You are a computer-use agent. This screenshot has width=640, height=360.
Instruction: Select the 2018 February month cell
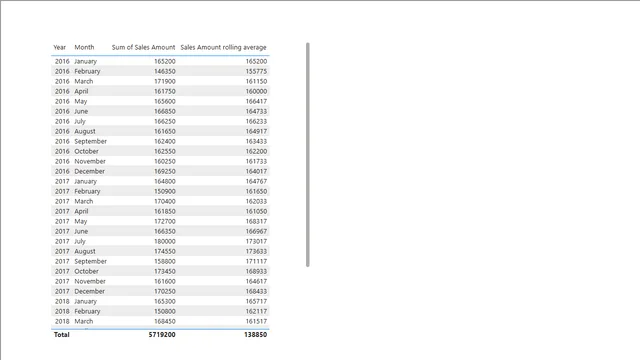[87, 311]
